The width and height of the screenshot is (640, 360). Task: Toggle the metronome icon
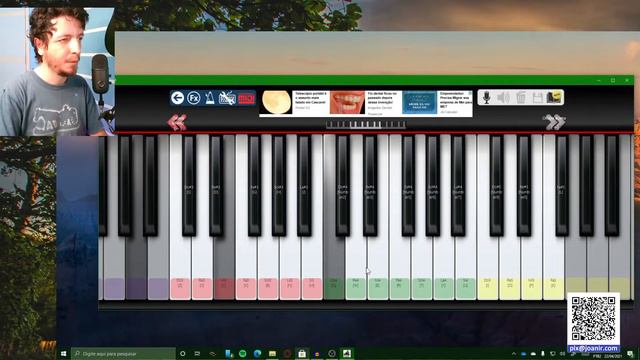coord(209,98)
